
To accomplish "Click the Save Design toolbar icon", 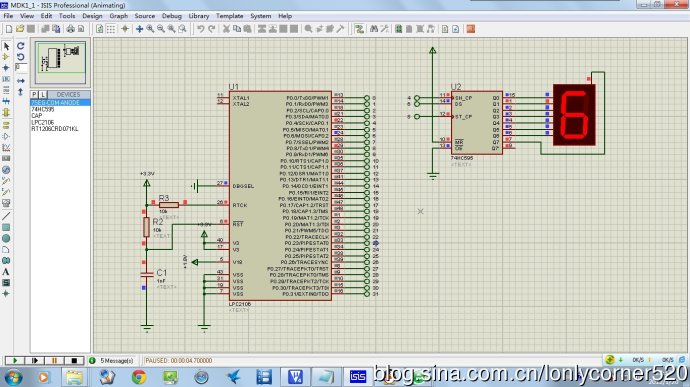I will [31, 29].
